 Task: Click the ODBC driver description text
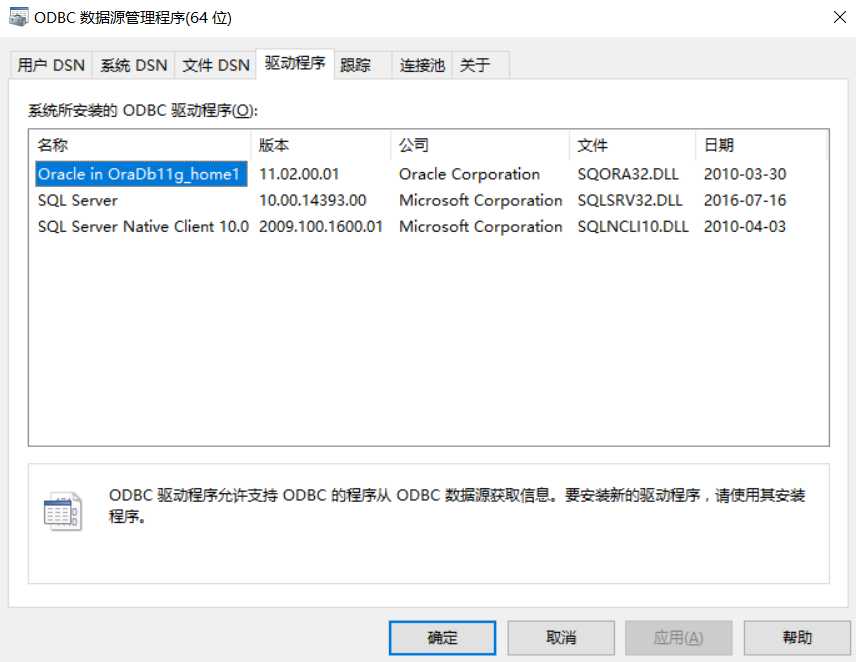457,505
